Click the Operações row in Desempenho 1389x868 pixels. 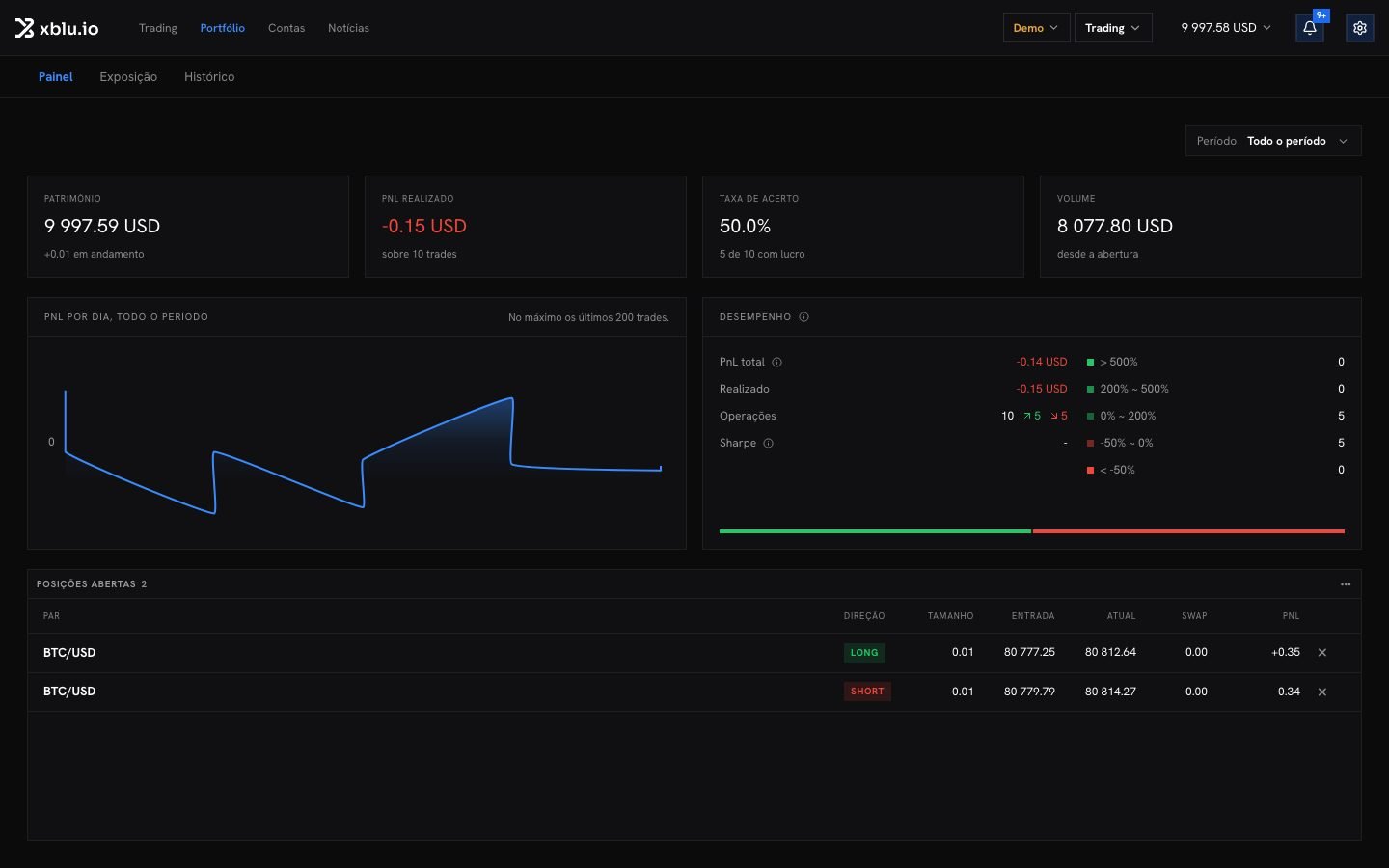[x=893, y=417]
